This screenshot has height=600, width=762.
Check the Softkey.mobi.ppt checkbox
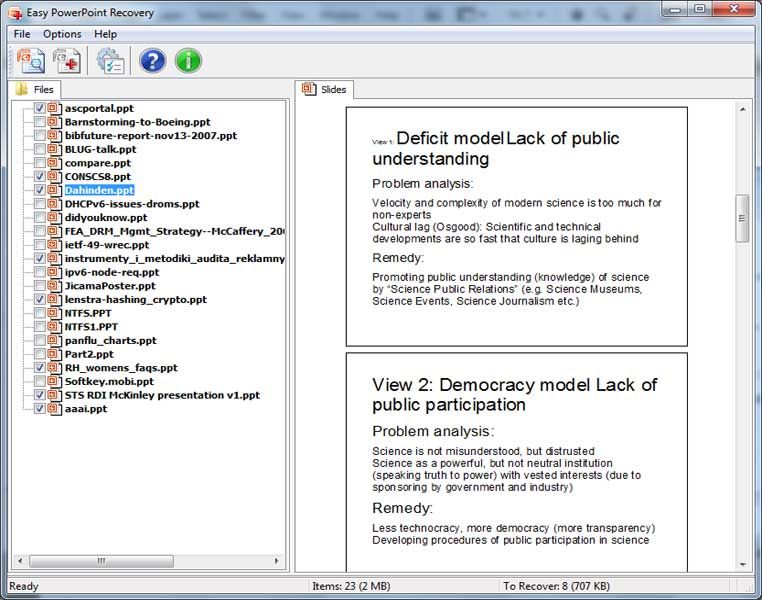tap(40, 381)
